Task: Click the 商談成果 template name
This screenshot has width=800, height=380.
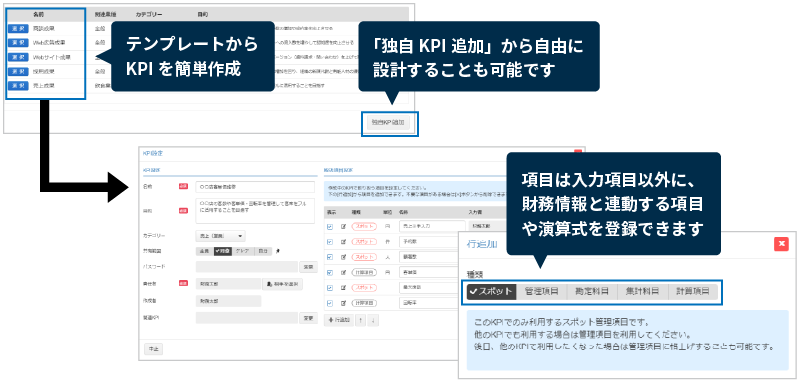Action: click(44, 29)
